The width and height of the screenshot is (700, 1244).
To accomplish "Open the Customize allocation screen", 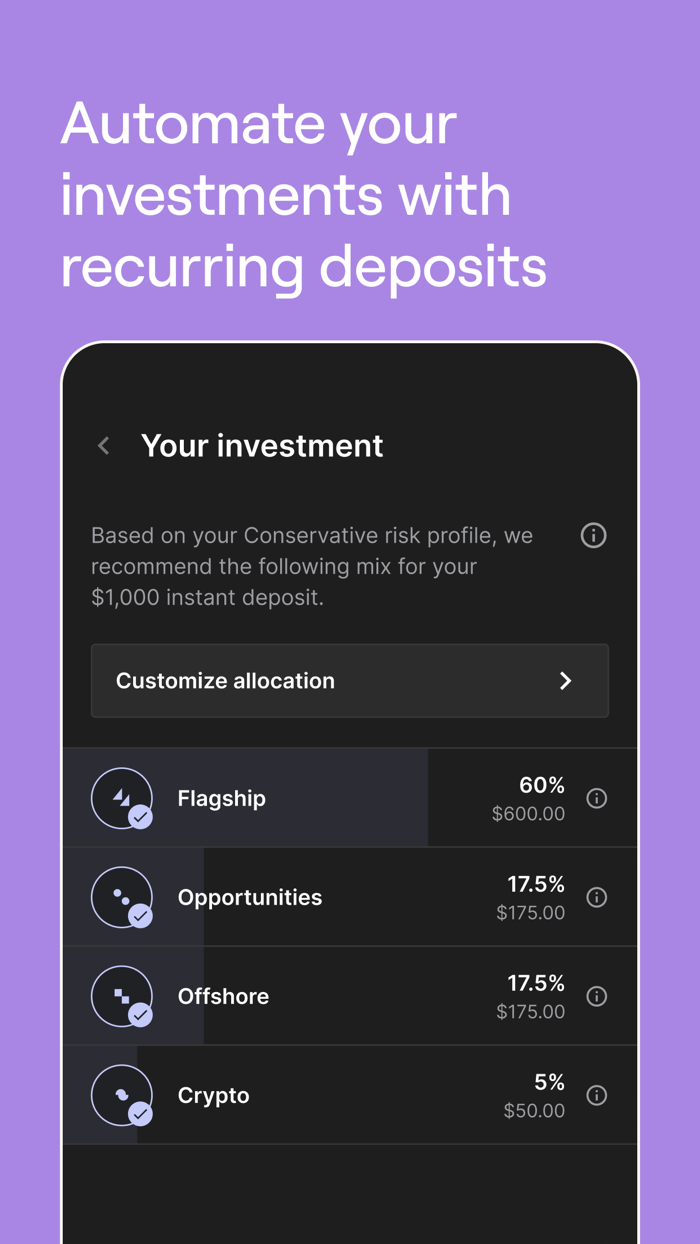I will coord(350,680).
